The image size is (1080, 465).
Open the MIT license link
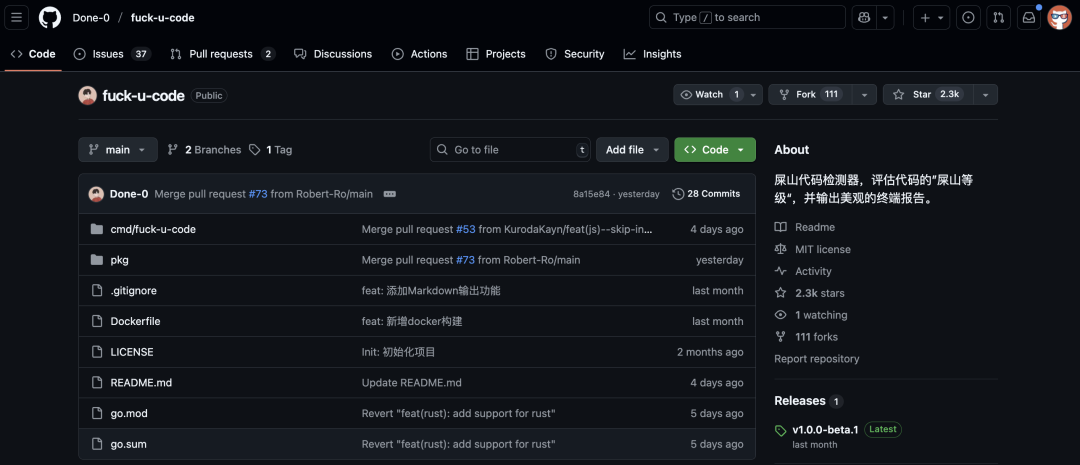click(813, 249)
